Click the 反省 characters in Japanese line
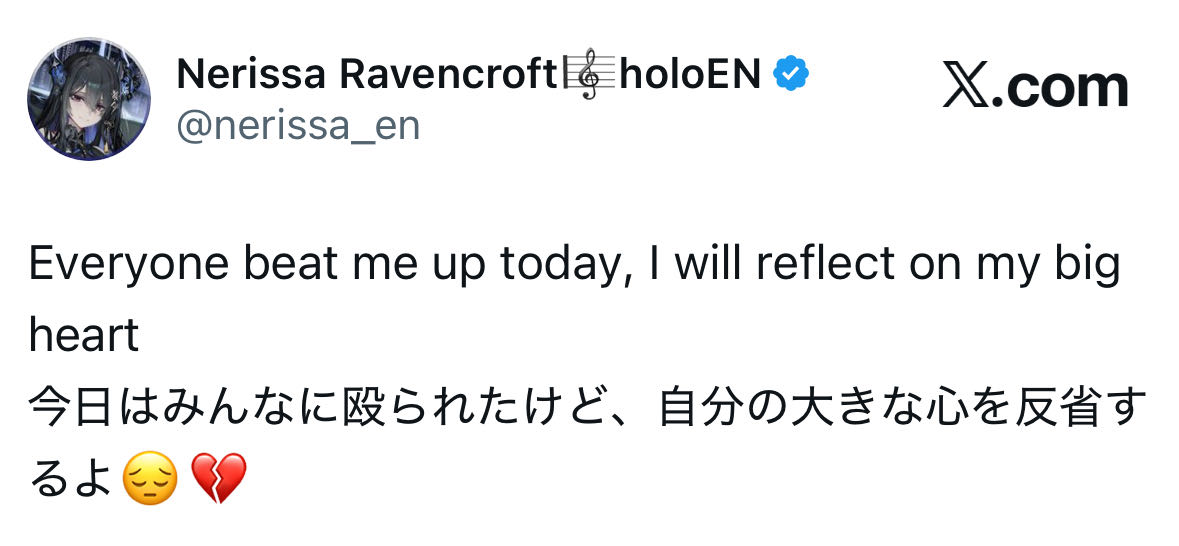Image resolution: width=1179 pixels, height=546 pixels. pos(1043,410)
